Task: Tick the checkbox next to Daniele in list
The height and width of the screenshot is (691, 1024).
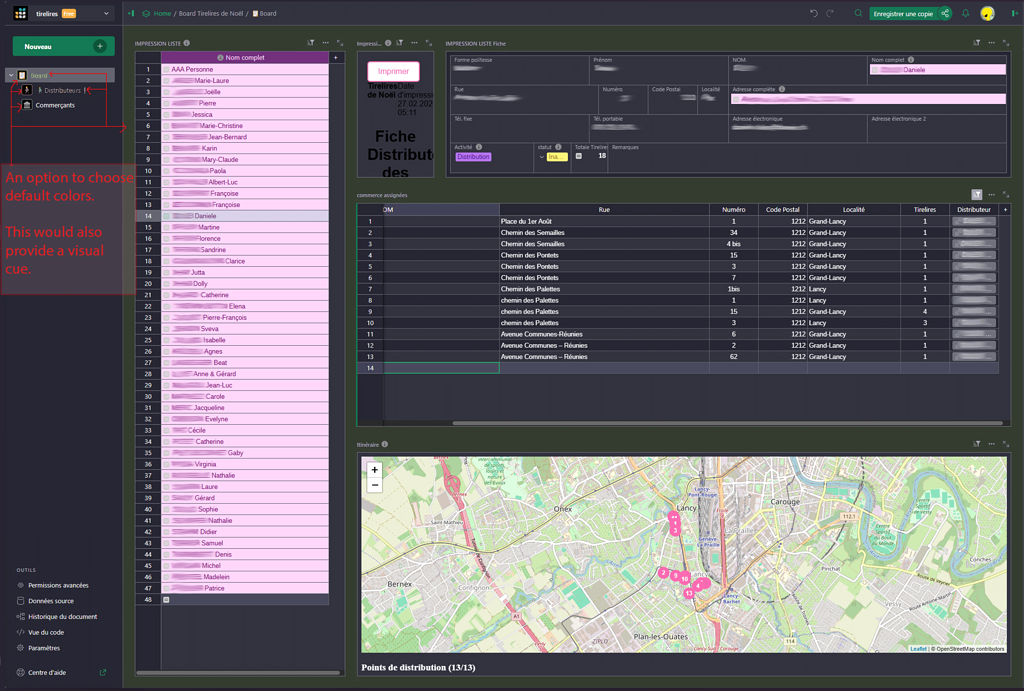Action: [x=166, y=216]
